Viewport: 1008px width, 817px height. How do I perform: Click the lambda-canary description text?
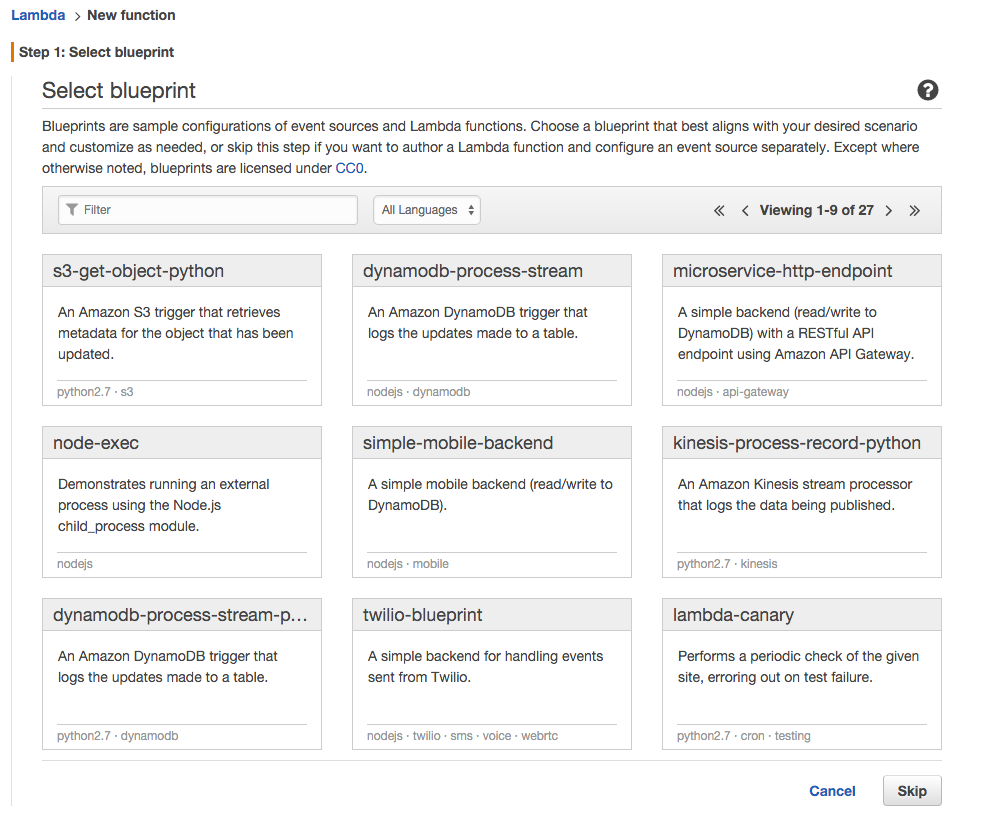click(798, 667)
